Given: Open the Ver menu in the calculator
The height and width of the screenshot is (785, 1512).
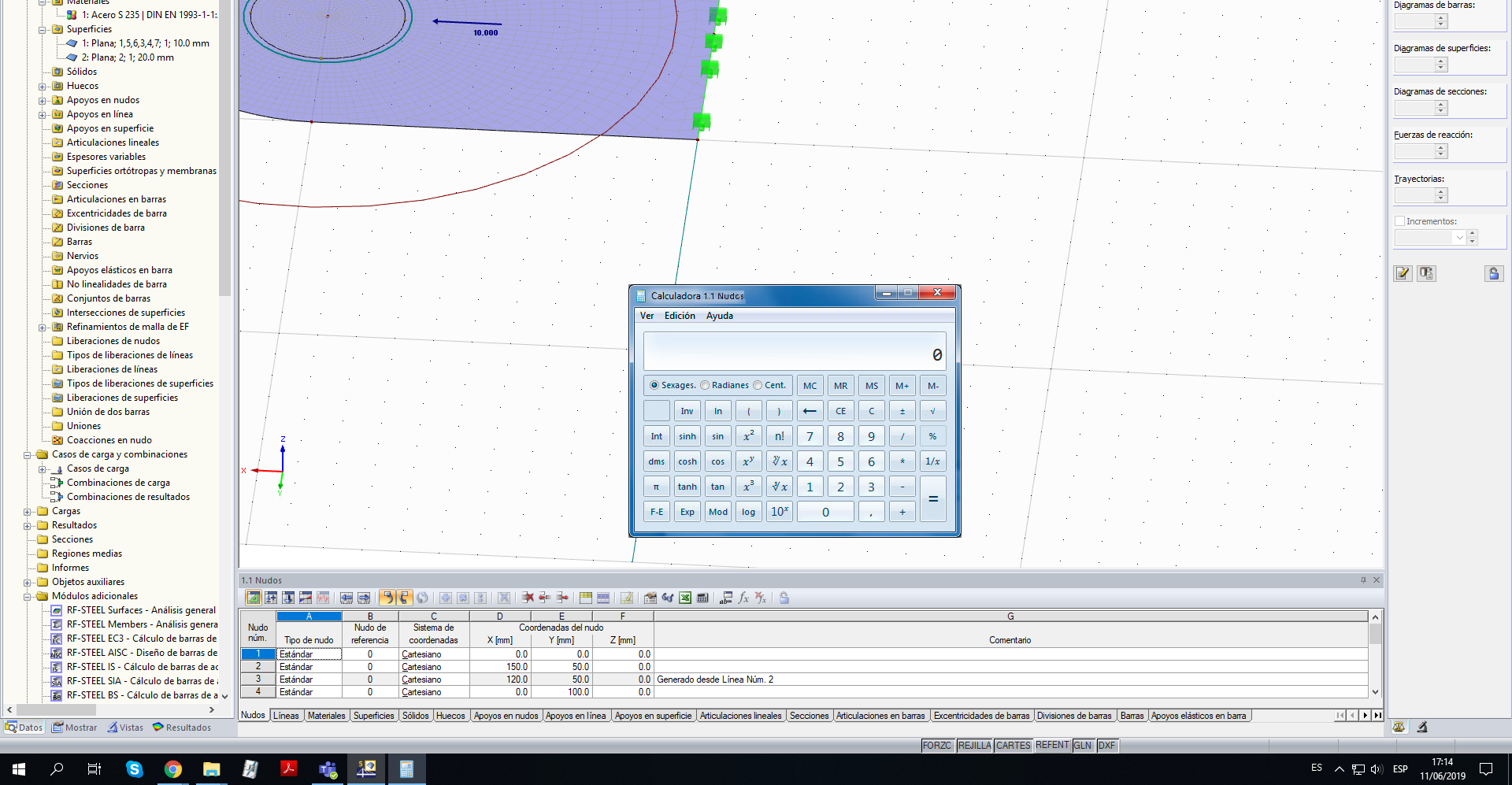Looking at the screenshot, I should [647, 316].
